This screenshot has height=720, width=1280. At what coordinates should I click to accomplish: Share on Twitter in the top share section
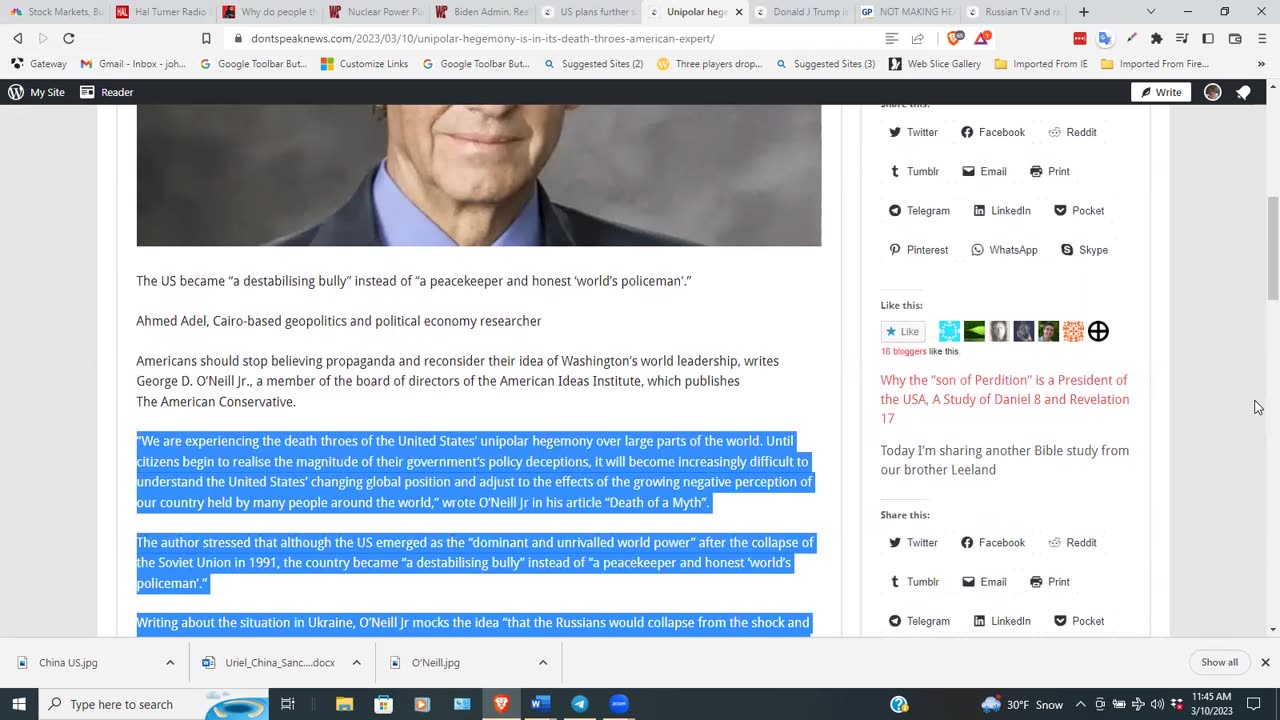click(x=913, y=132)
